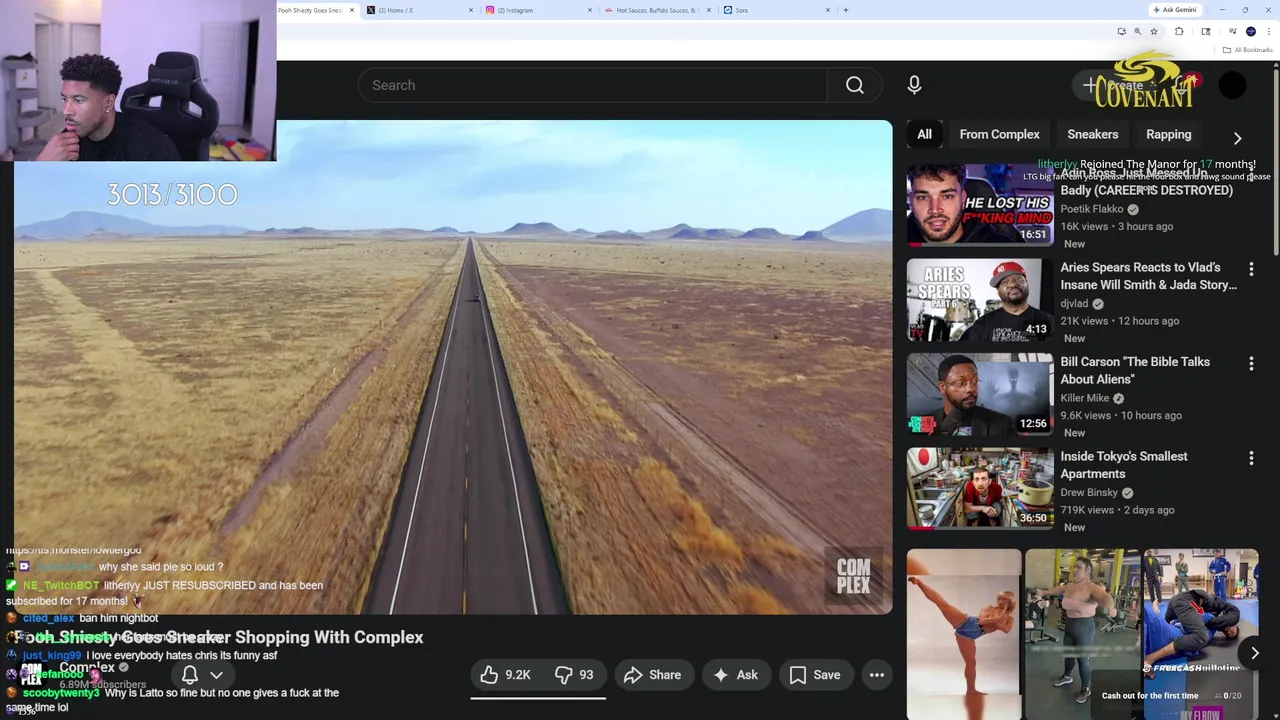The height and width of the screenshot is (720, 1280).
Task: Show more filter chips with right chevron
Action: coord(1237,138)
